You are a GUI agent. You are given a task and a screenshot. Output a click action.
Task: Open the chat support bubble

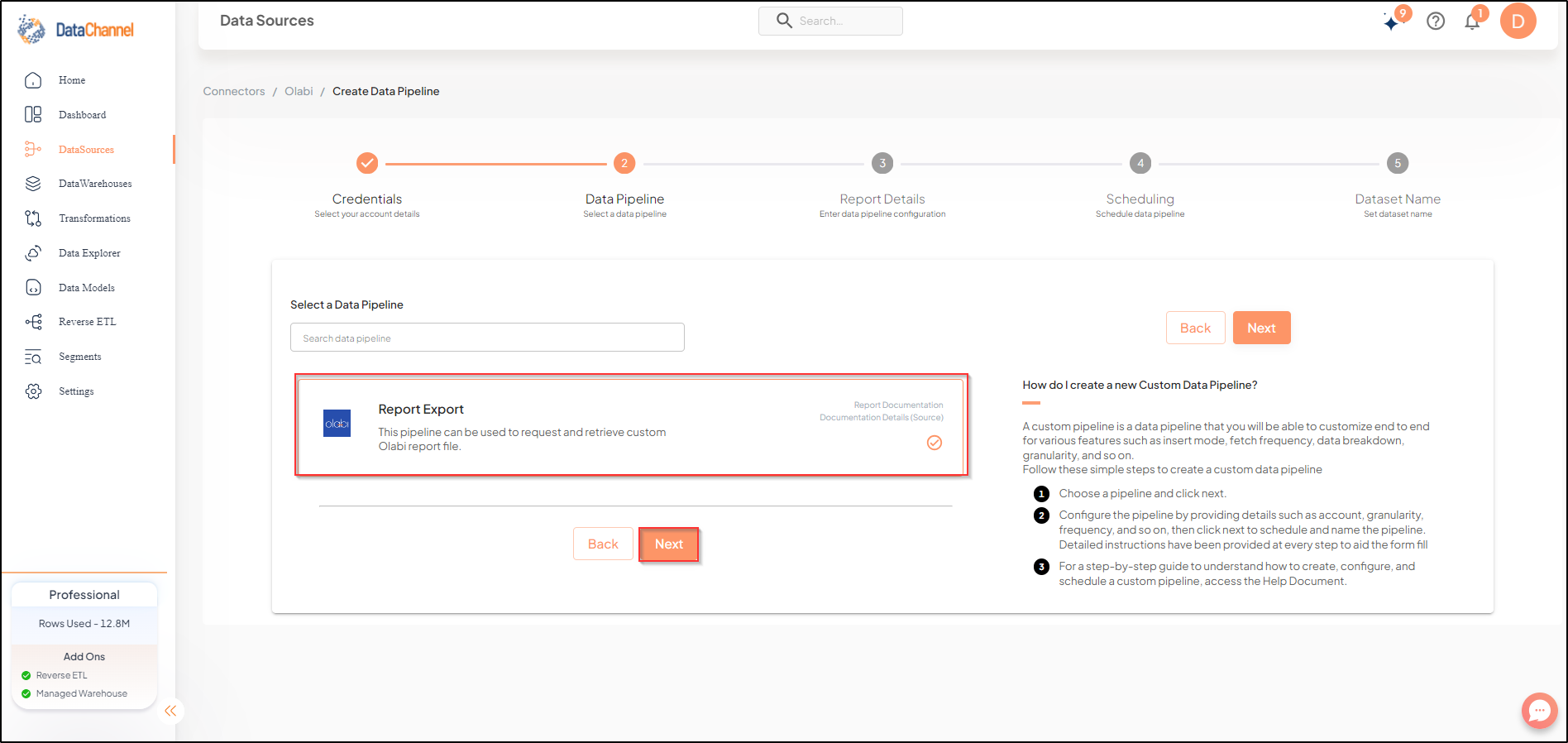(1539, 711)
